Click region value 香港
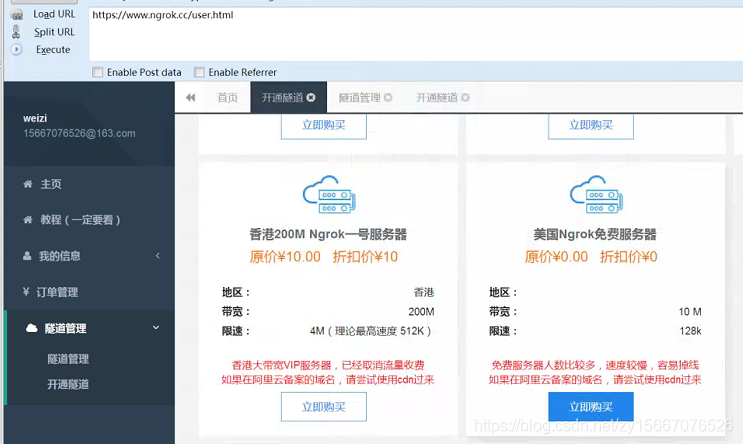743x444 pixels. [424, 292]
